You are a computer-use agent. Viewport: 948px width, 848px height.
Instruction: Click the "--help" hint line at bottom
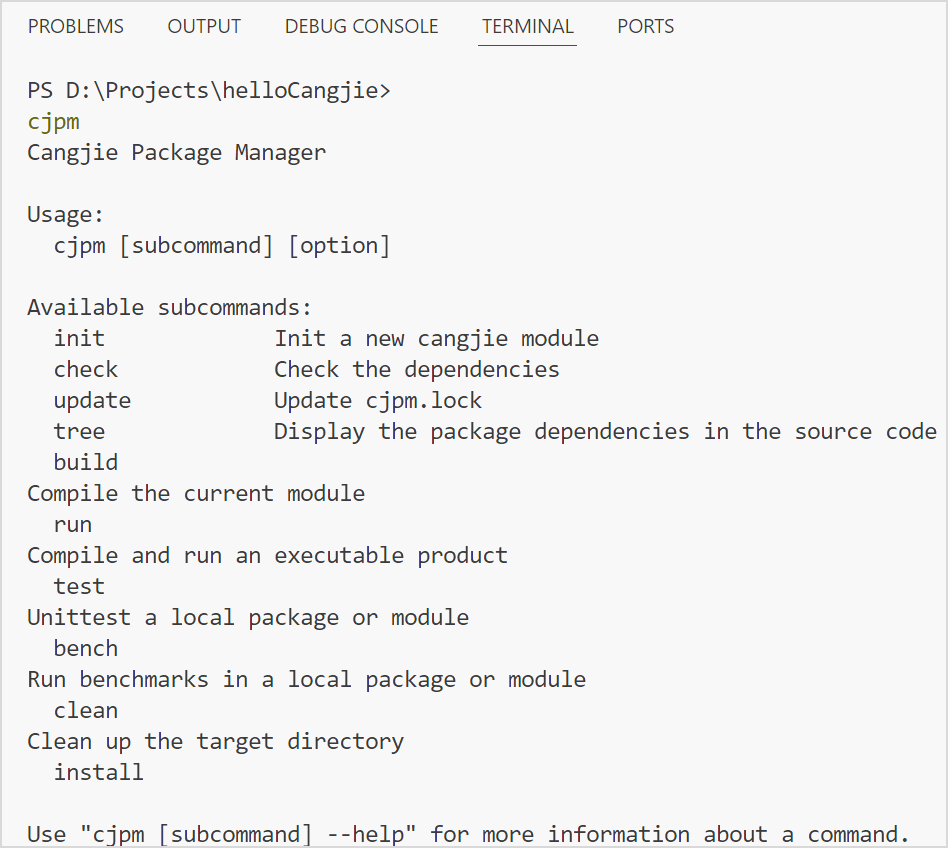[468, 835]
